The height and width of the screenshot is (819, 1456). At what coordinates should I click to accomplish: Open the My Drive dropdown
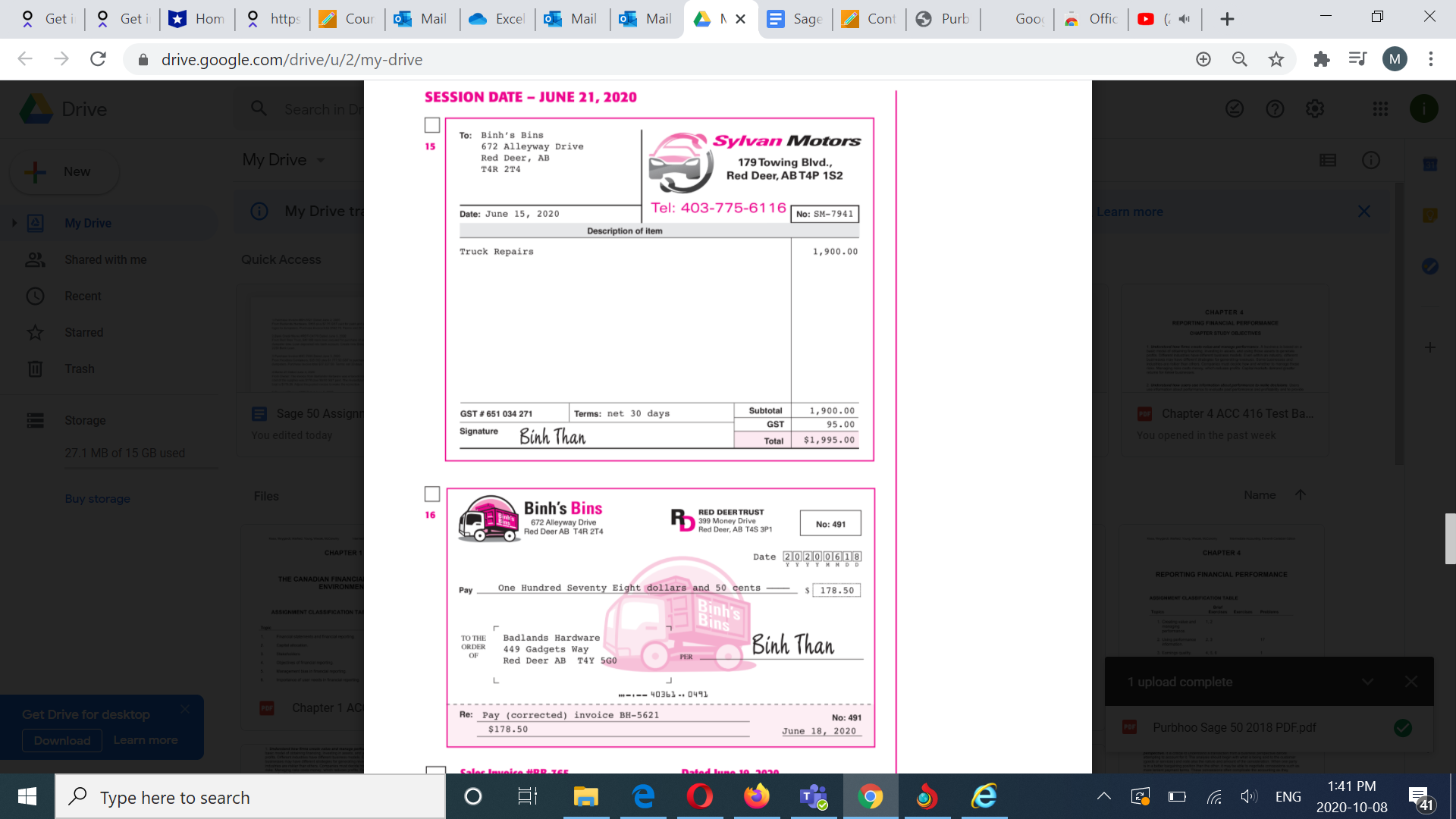pyautogui.click(x=319, y=160)
